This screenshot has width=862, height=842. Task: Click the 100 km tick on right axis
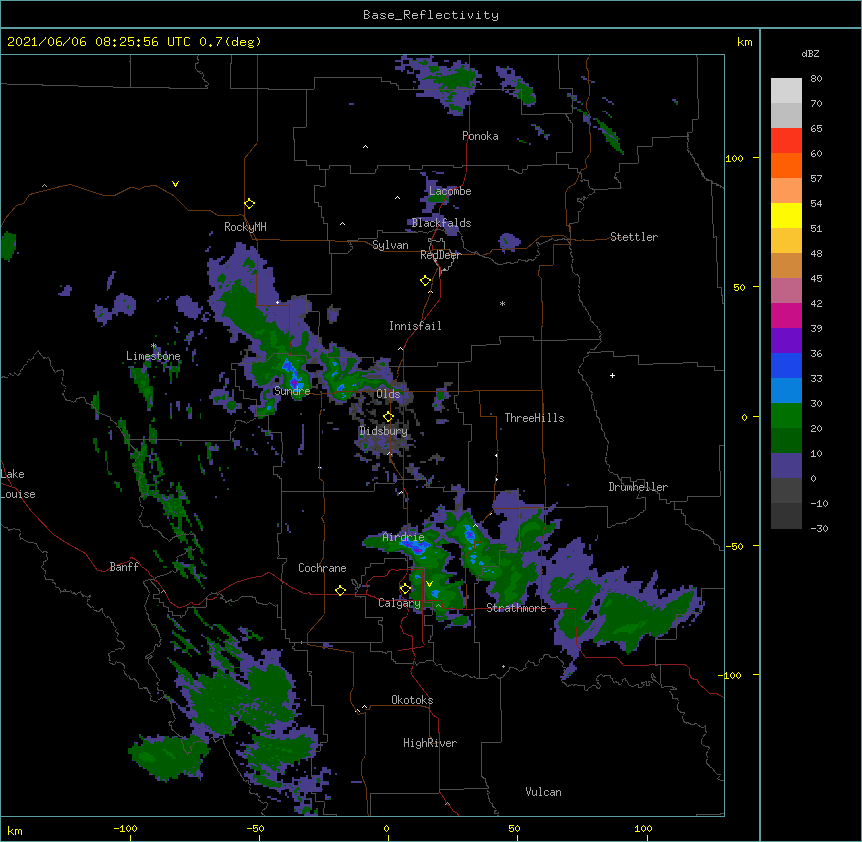734,158
